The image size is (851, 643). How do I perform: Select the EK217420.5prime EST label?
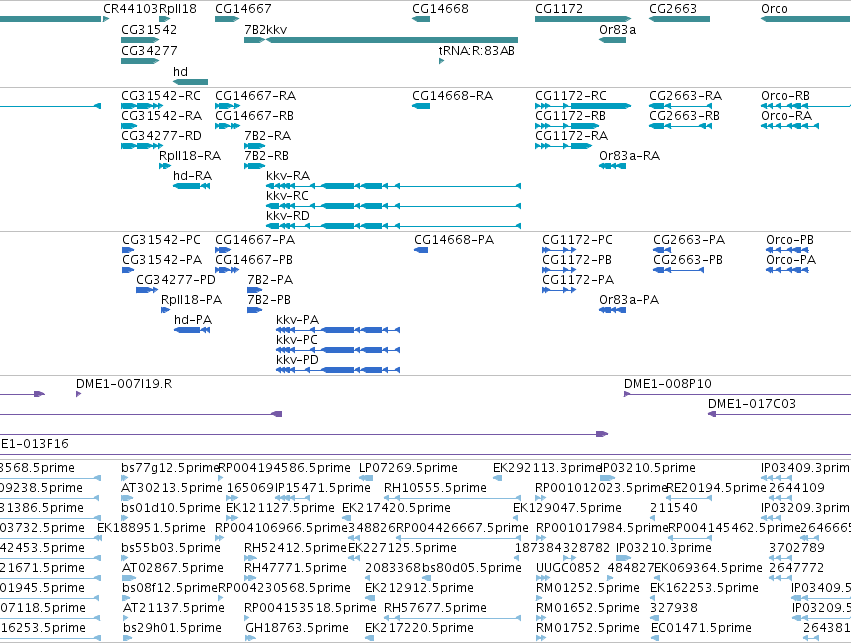pyautogui.click(x=396, y=508)
